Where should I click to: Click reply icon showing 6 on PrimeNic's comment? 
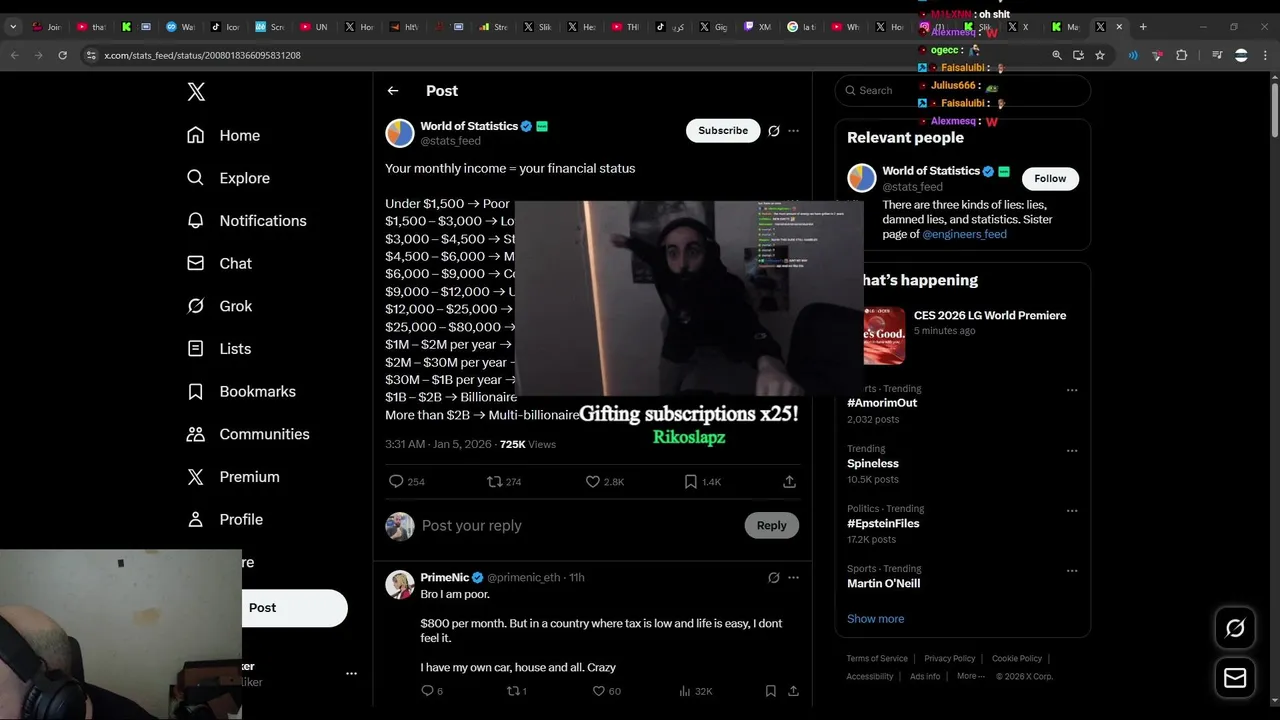pos(427,691)
